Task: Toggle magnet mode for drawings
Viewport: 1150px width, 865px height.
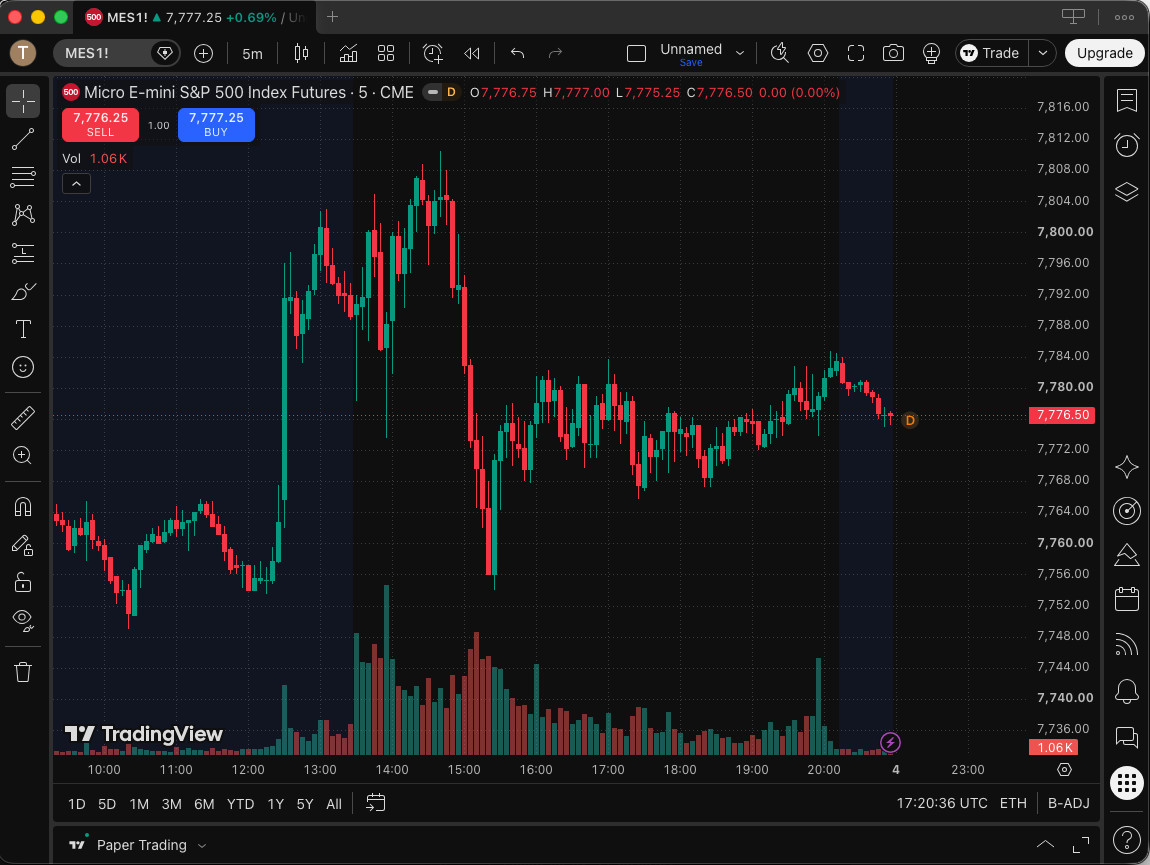Action: pos(23,507)
